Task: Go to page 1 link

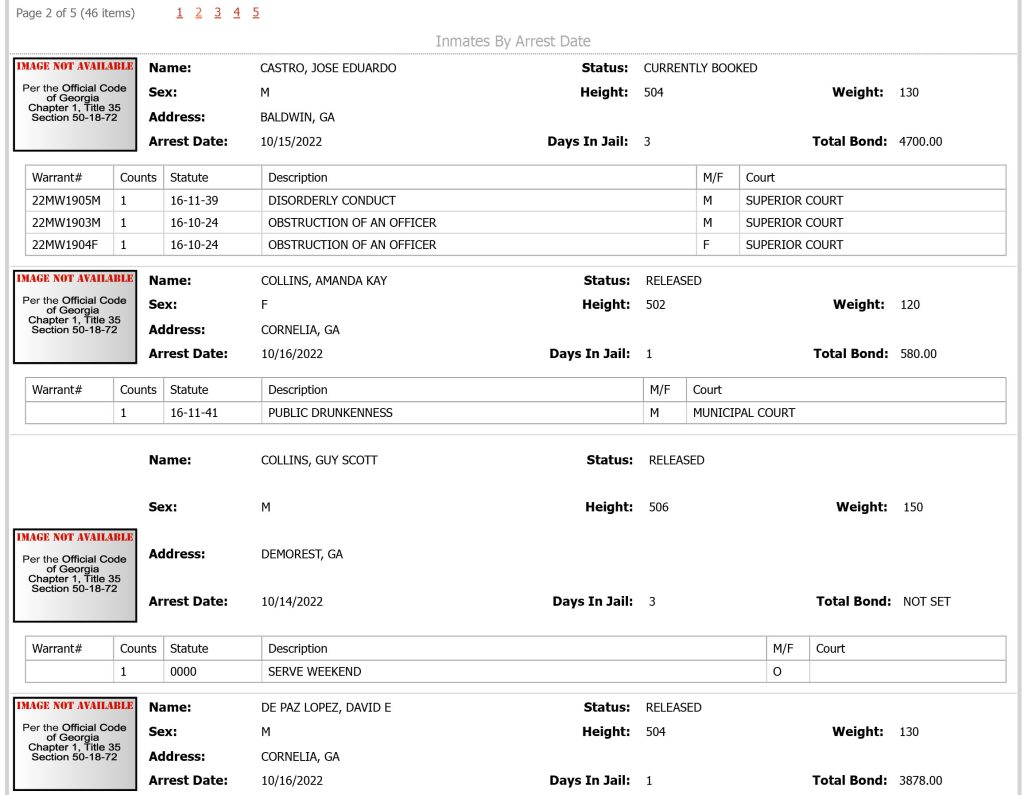Action: point(180,12)
